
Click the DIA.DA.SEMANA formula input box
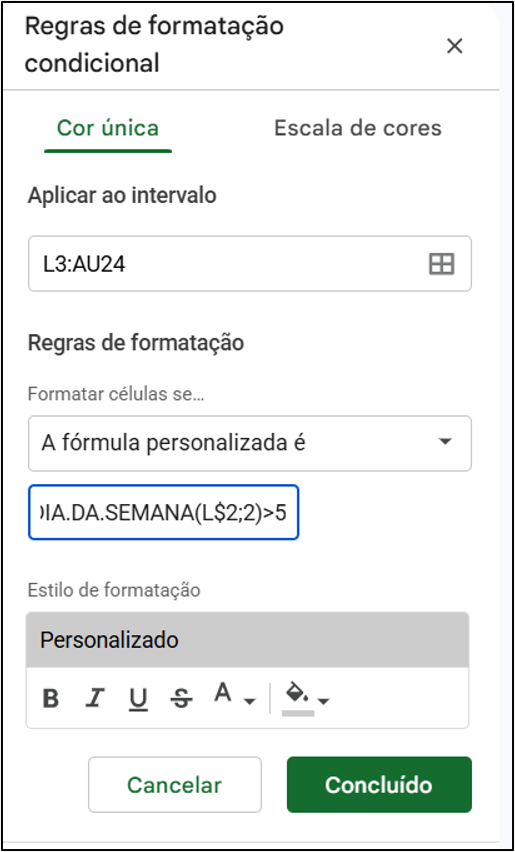(x=163, y=512)
